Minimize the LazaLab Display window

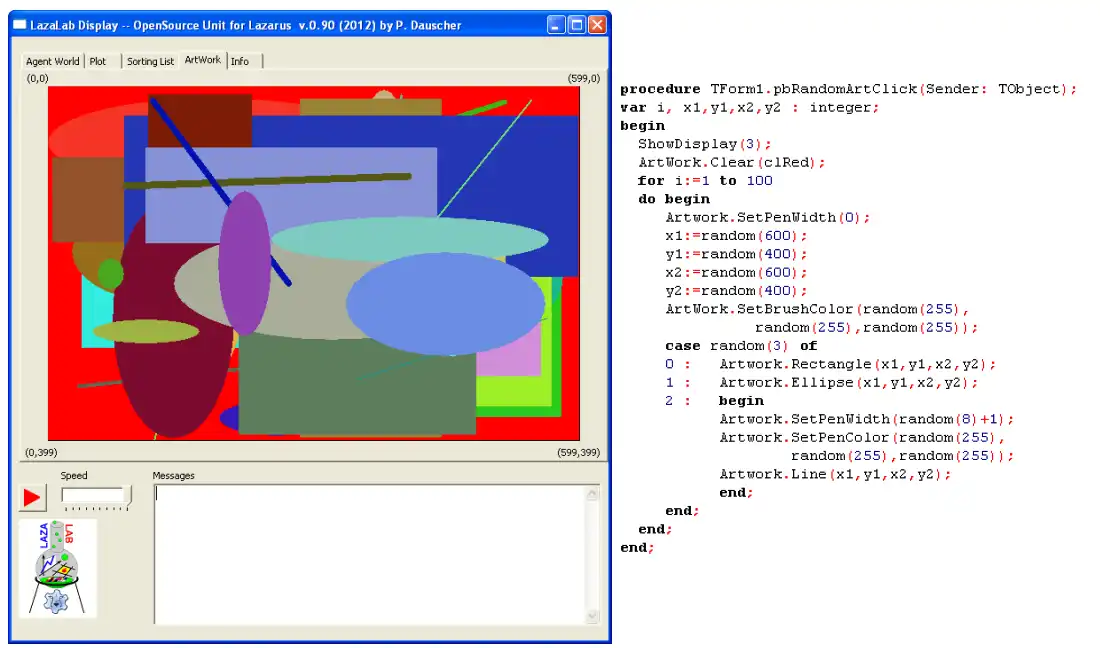pos(556,25)
